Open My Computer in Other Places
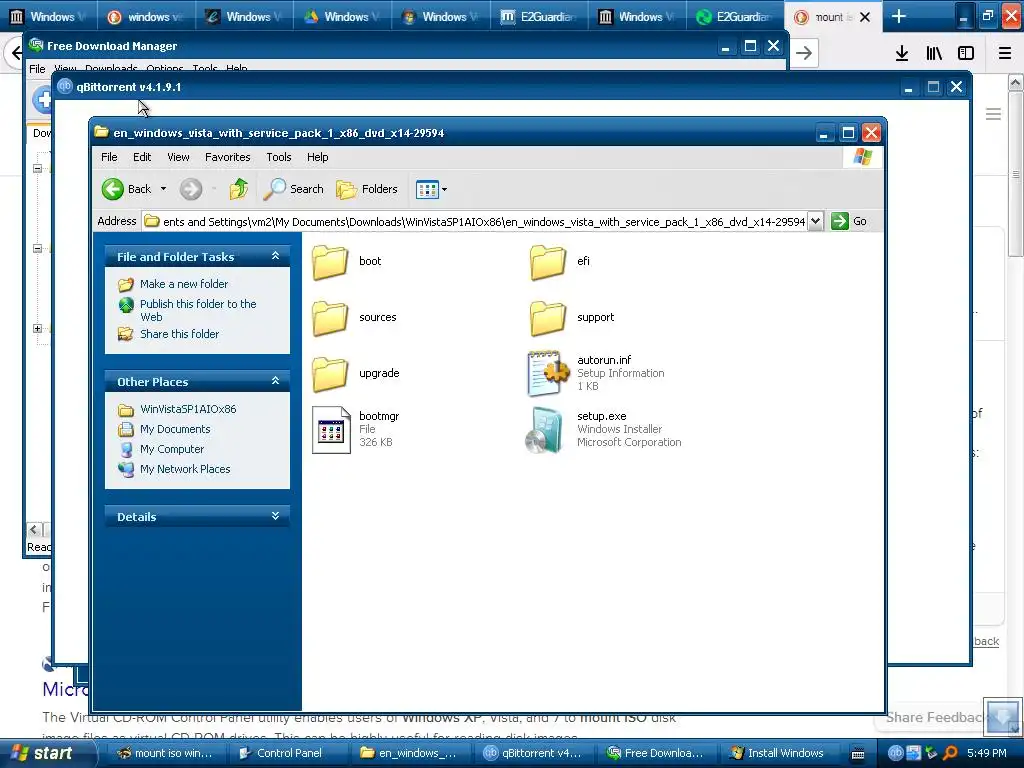 (x=172, y=449)
